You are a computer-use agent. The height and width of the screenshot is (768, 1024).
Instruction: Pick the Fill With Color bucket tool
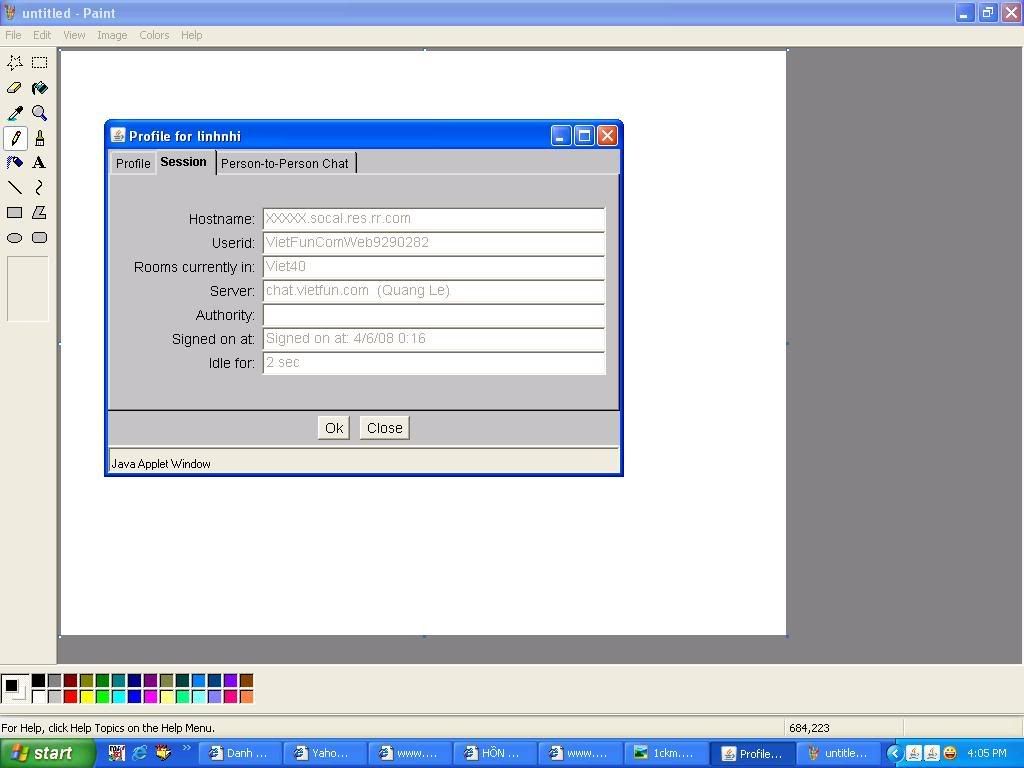pos(40,88)
